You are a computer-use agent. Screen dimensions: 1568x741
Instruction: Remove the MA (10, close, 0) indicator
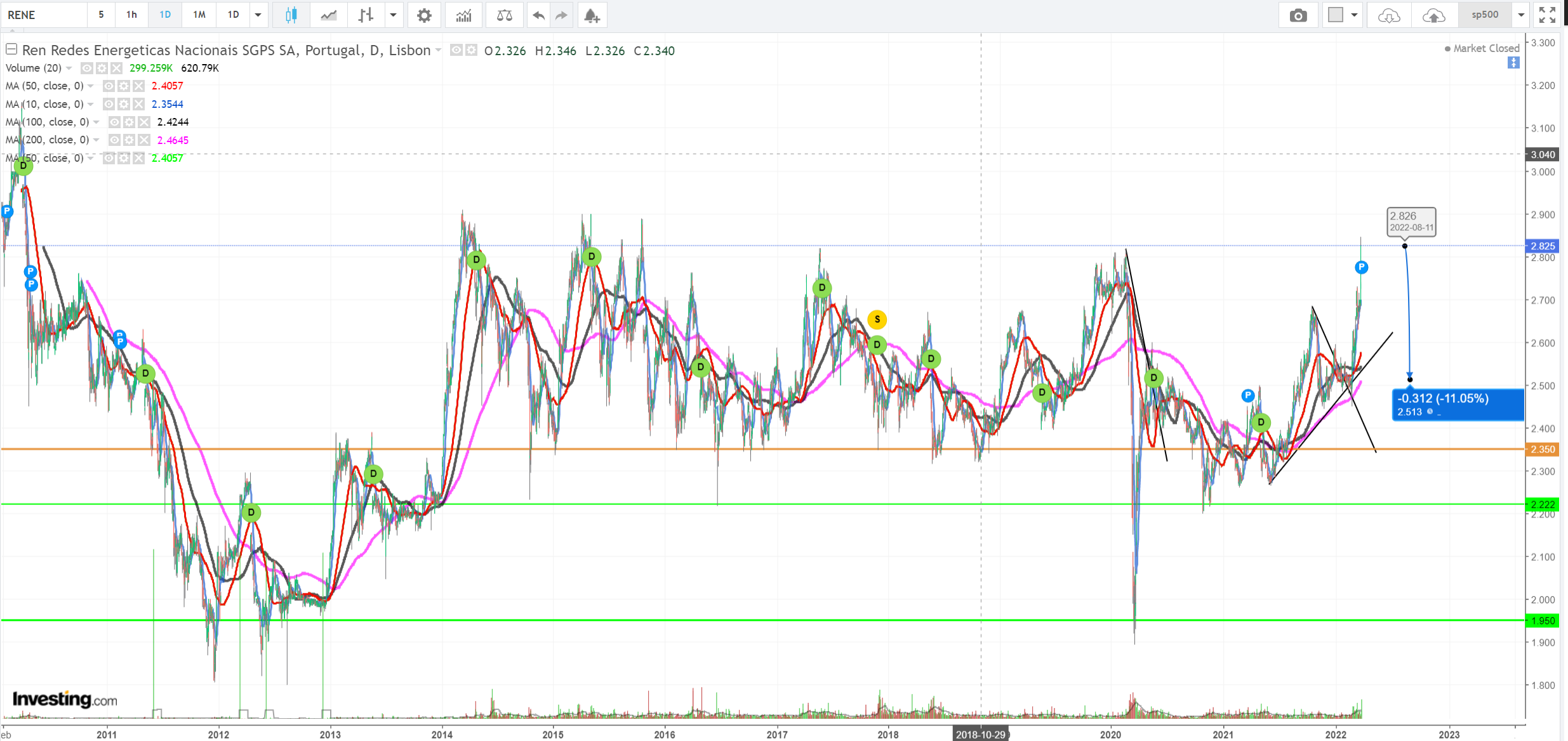point(139,104)
